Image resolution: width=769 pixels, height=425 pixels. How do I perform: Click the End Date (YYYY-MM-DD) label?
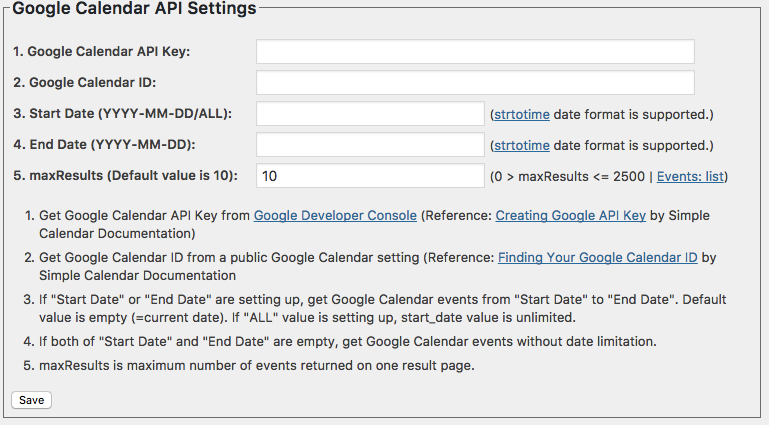106,145
